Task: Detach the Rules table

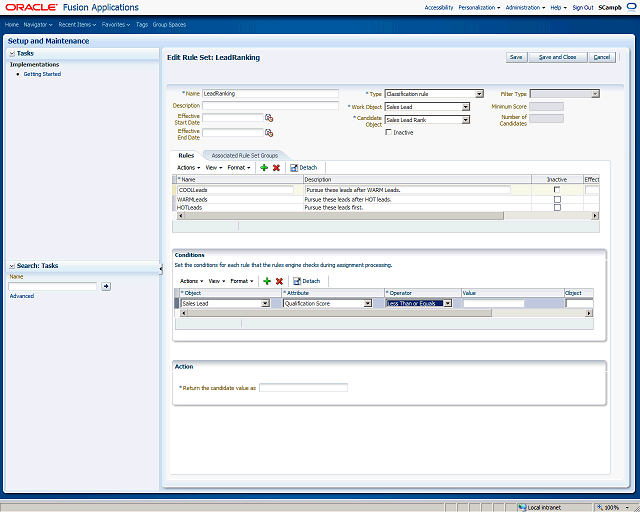Action: pyautogui.click(x=303, y=167)
